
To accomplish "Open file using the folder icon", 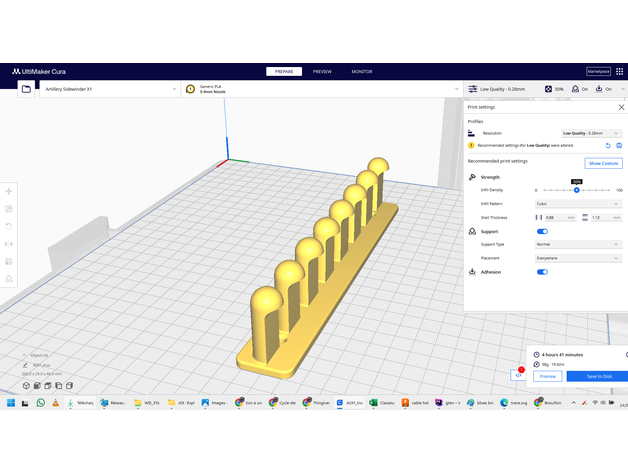I will 26,89.
